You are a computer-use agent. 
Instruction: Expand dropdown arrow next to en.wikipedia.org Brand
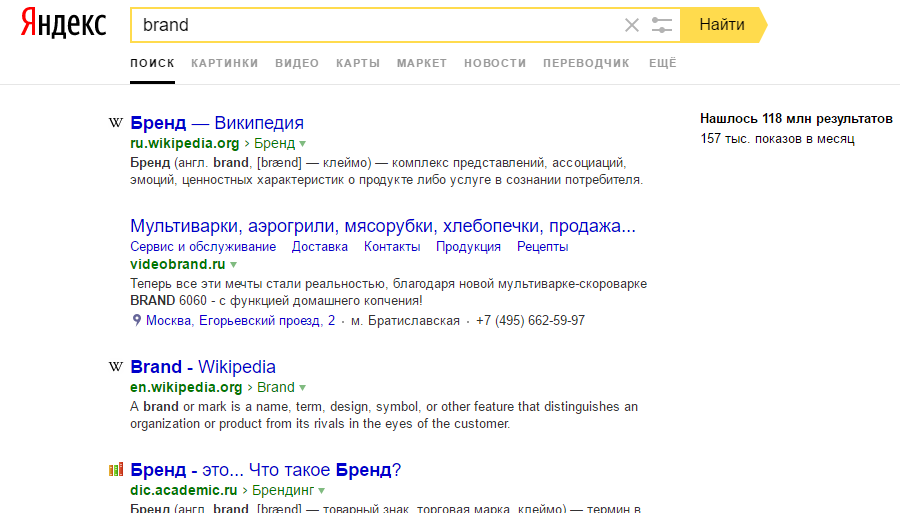pos(302,388)
